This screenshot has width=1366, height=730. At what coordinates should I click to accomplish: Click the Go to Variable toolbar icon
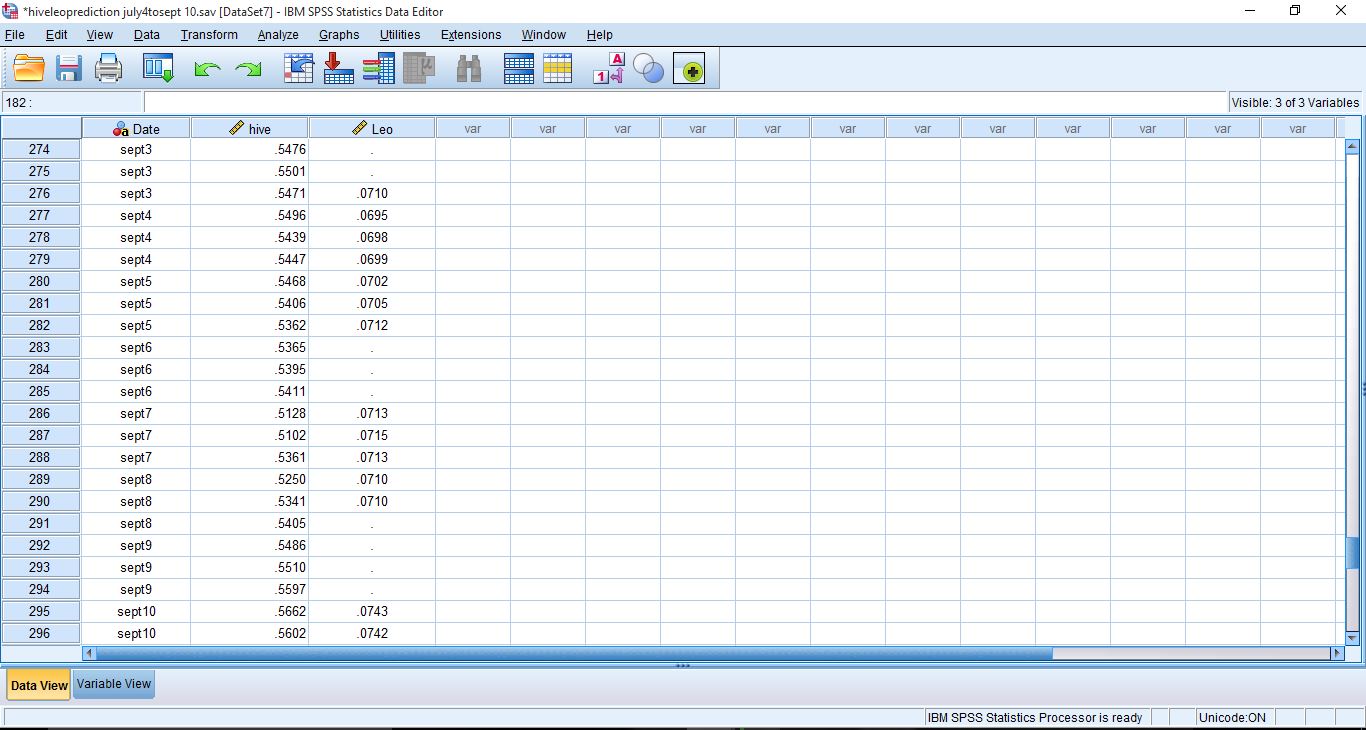339,68
